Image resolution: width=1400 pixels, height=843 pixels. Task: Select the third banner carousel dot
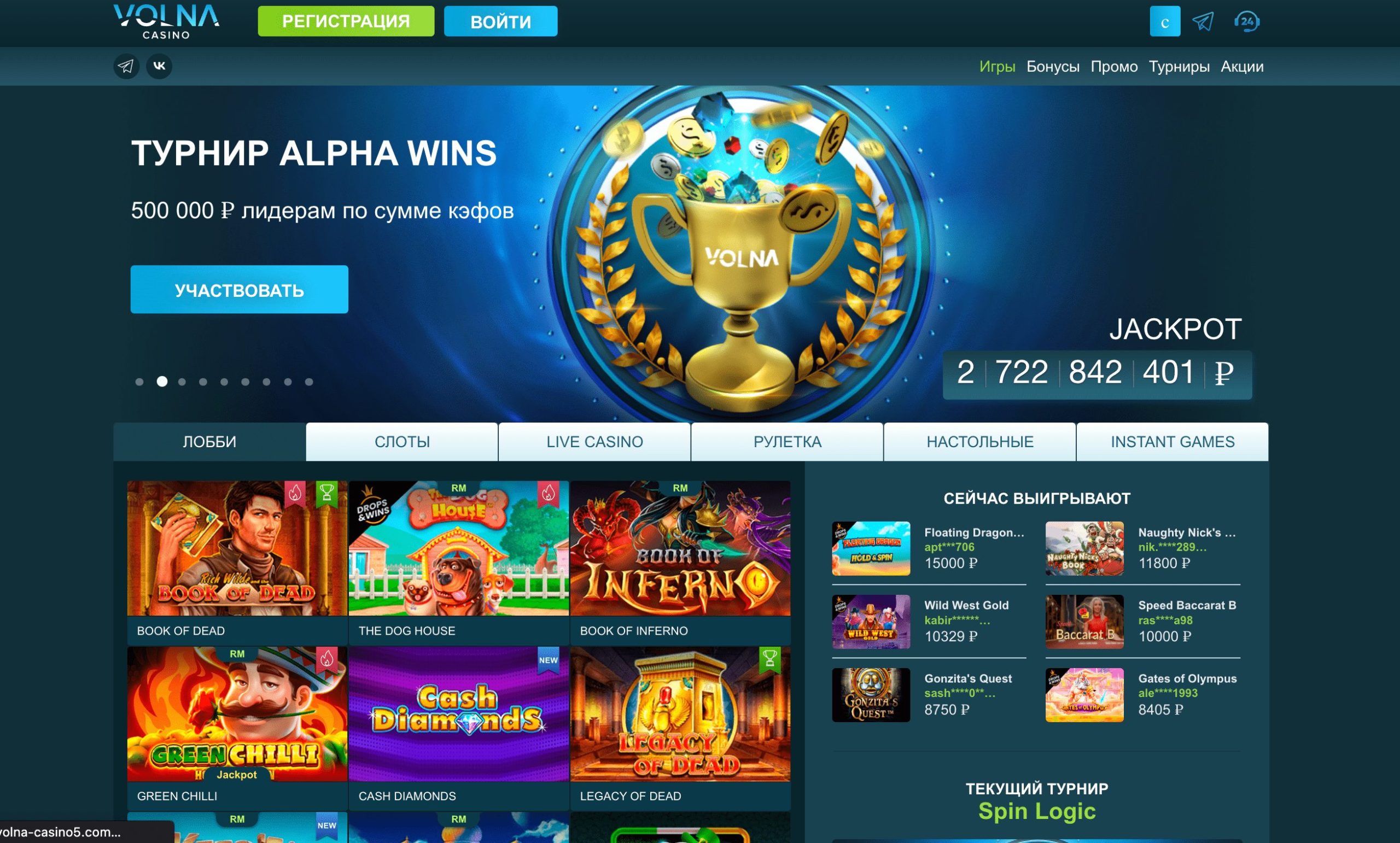click(x=182, y=382)
